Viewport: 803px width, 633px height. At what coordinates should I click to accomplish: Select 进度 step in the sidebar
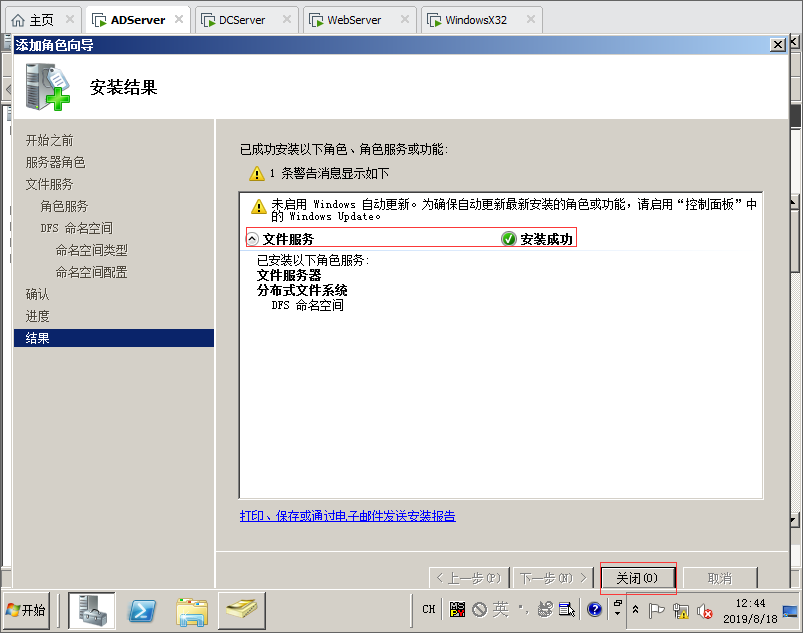click(37, 316)
